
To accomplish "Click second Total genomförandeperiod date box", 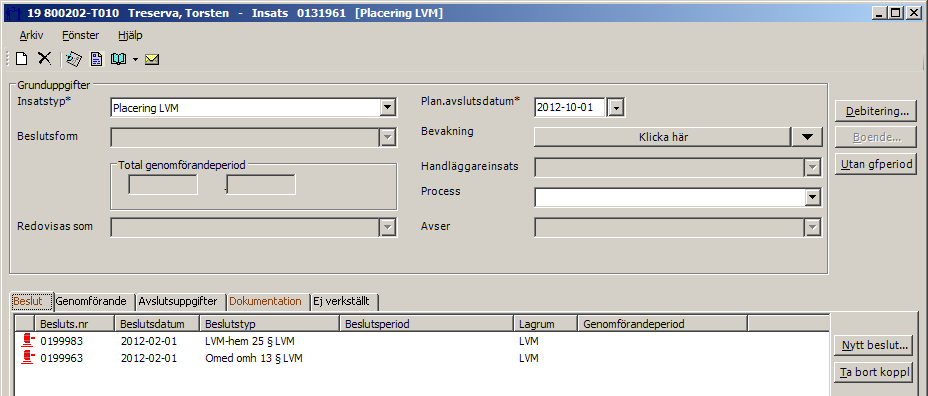I will [261, 185].
